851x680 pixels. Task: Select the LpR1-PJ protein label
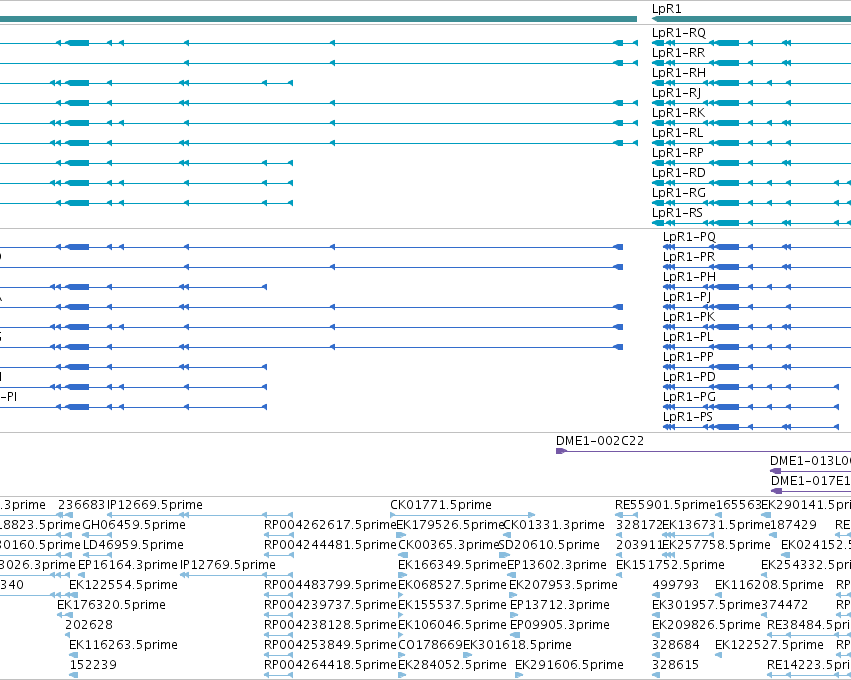click(687, 297)
